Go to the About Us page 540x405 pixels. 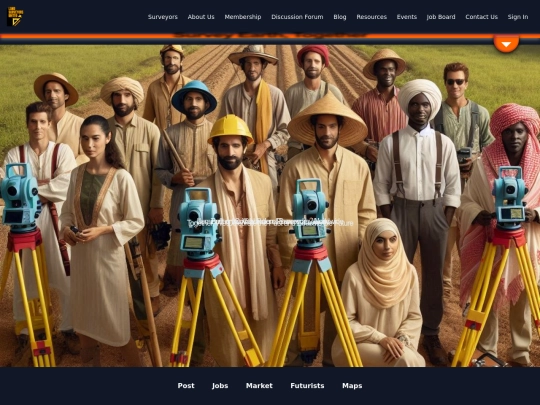pos(201,17)
